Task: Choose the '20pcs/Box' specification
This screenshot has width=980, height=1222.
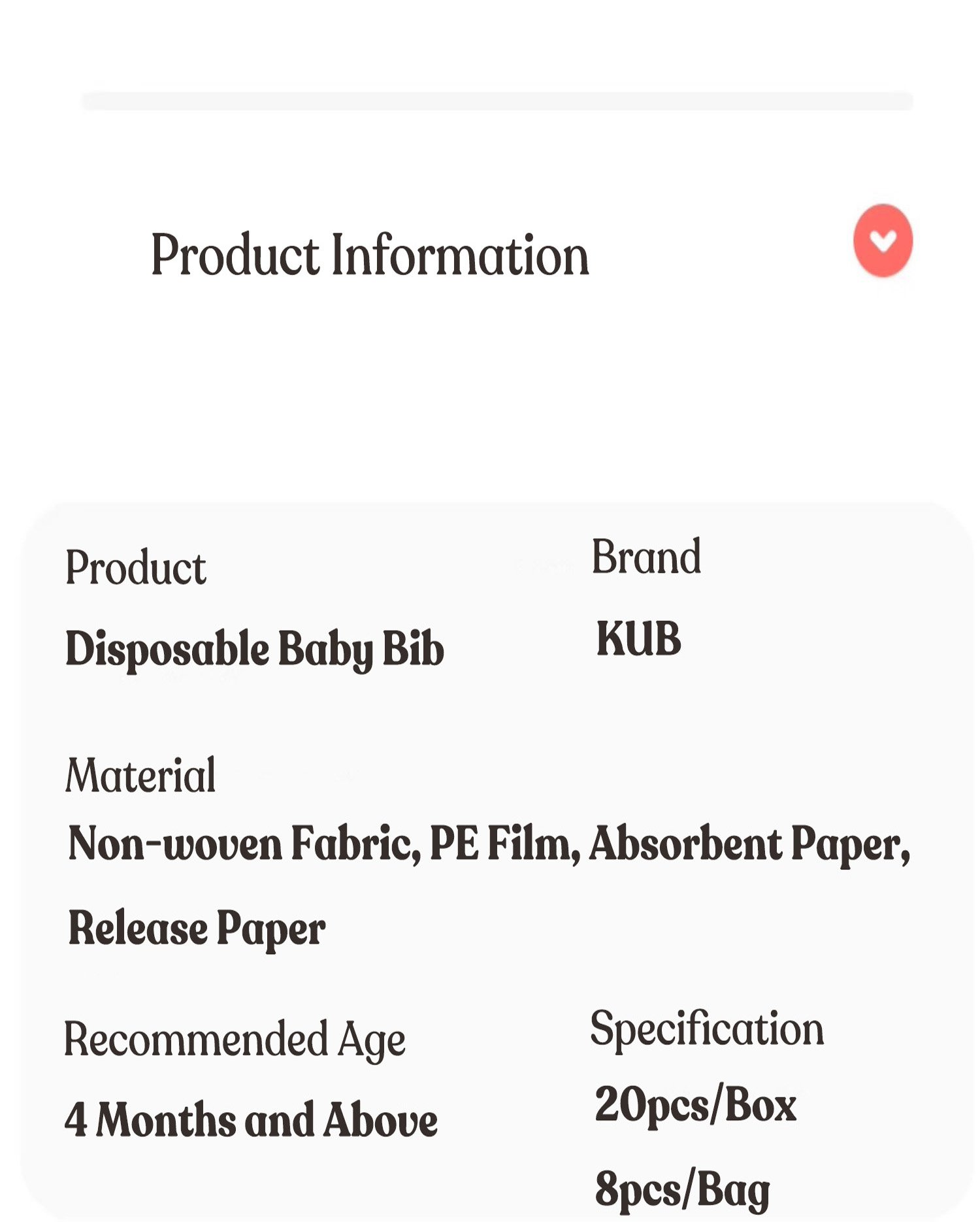Action: point(695,1104)
